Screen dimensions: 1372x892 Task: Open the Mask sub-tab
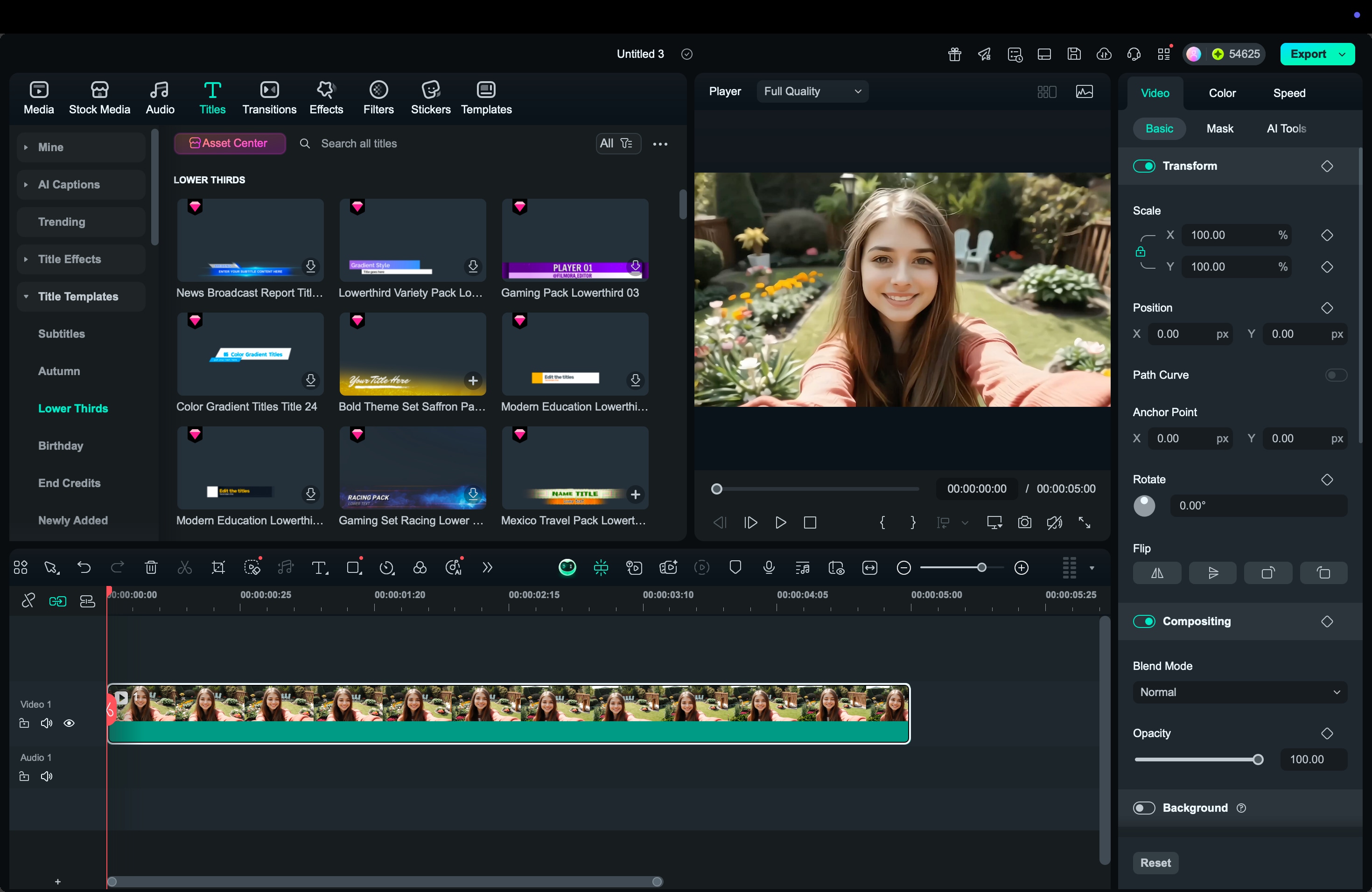[x=1219, y=128]
